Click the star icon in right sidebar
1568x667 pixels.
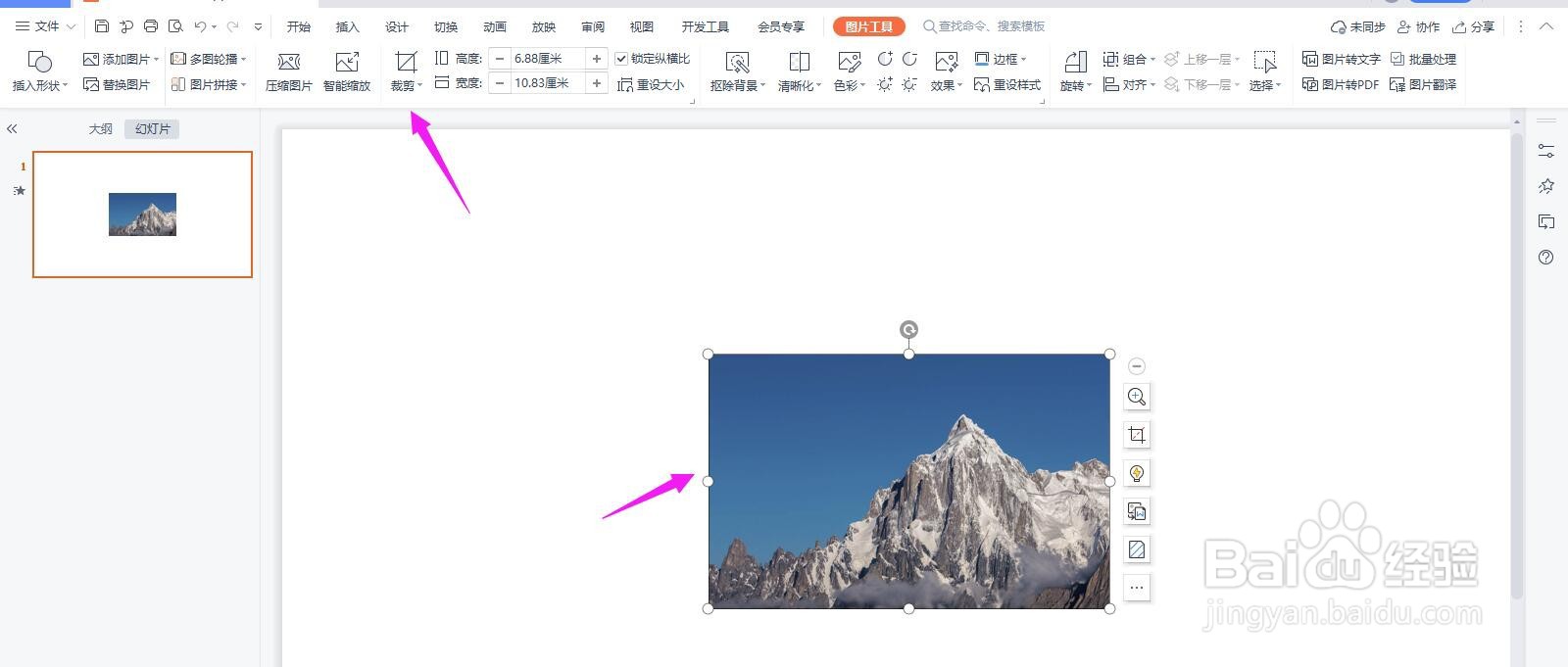pos(1546,186)
